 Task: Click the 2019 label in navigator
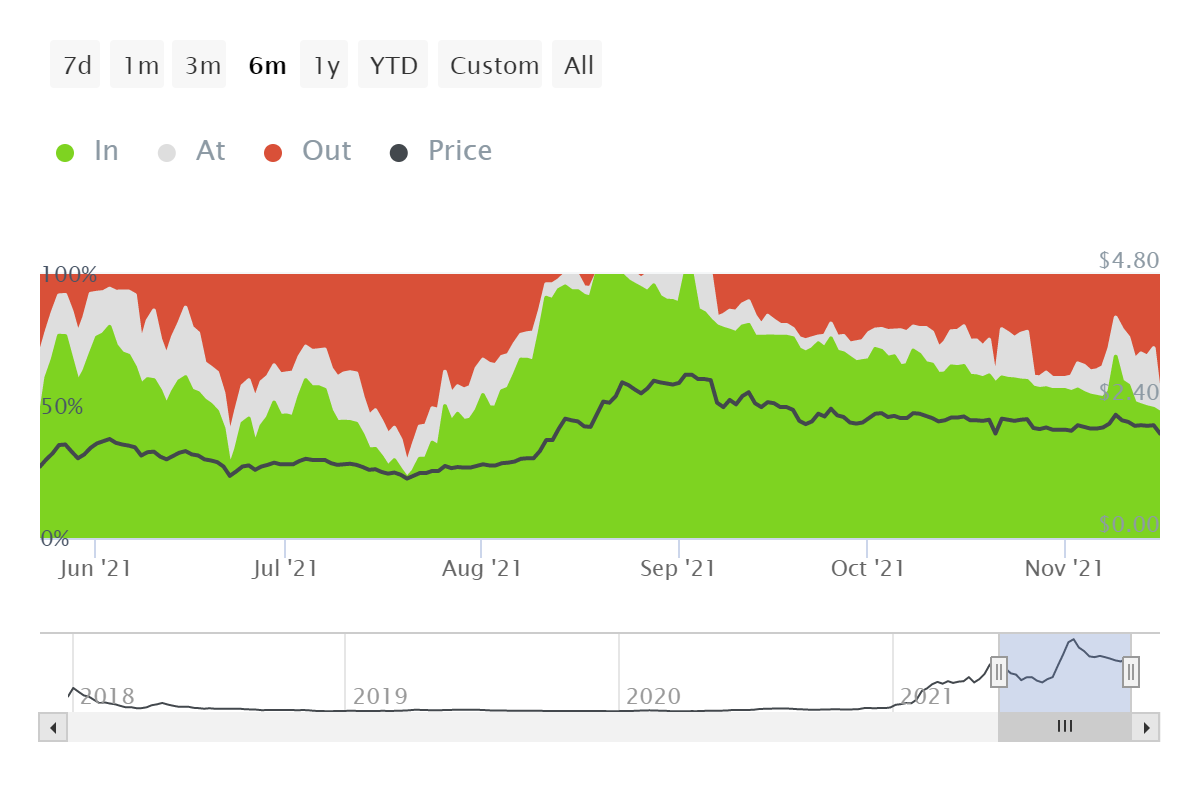pos(382,696)
